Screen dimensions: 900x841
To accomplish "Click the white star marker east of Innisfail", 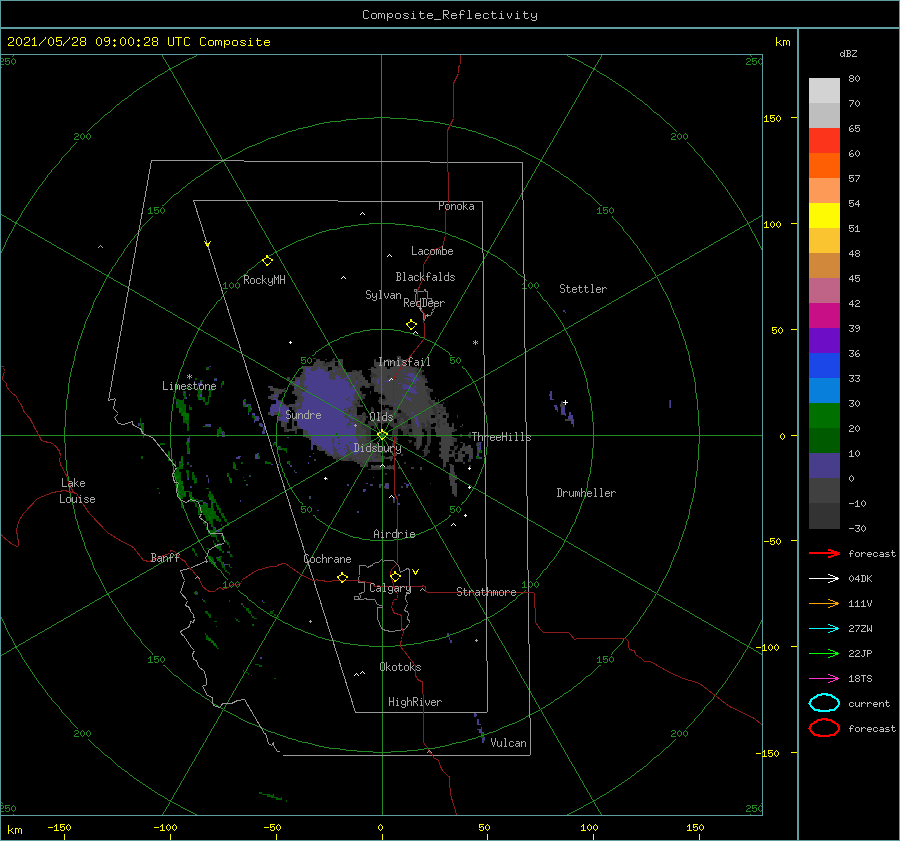I will tap(475, 343).
